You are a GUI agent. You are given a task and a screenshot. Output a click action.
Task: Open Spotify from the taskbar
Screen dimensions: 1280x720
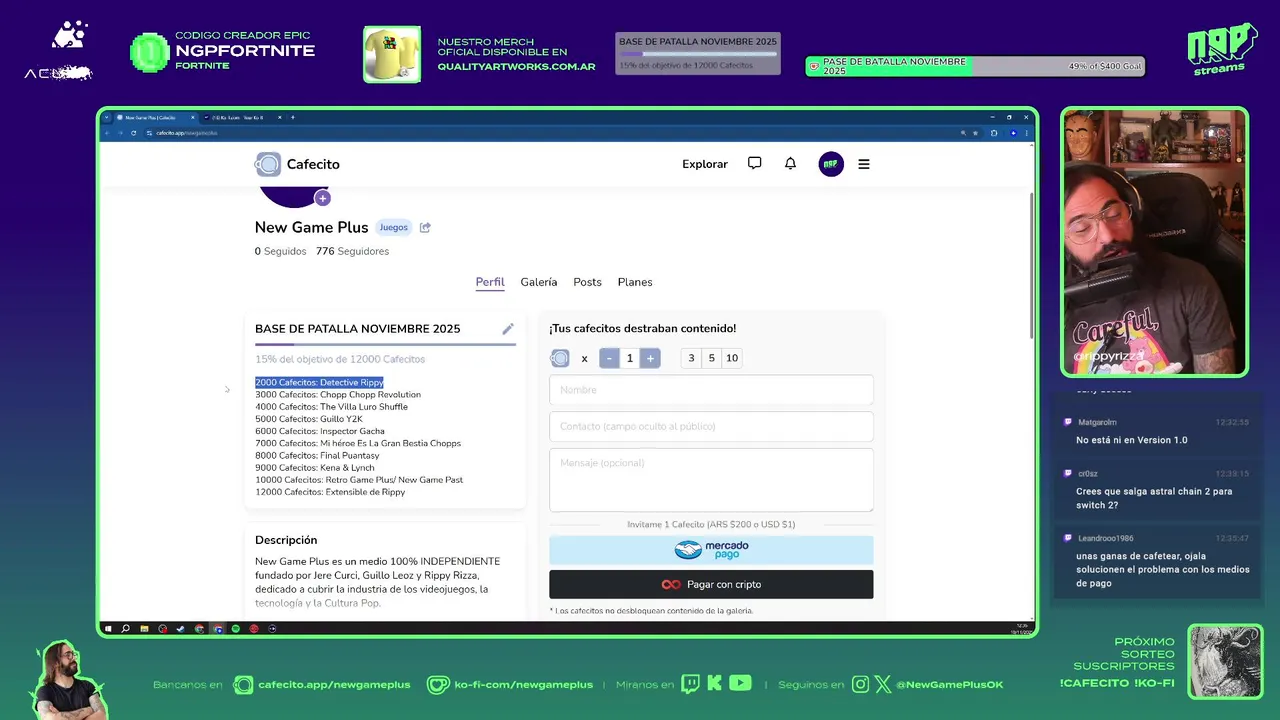[x=235, y=629]
